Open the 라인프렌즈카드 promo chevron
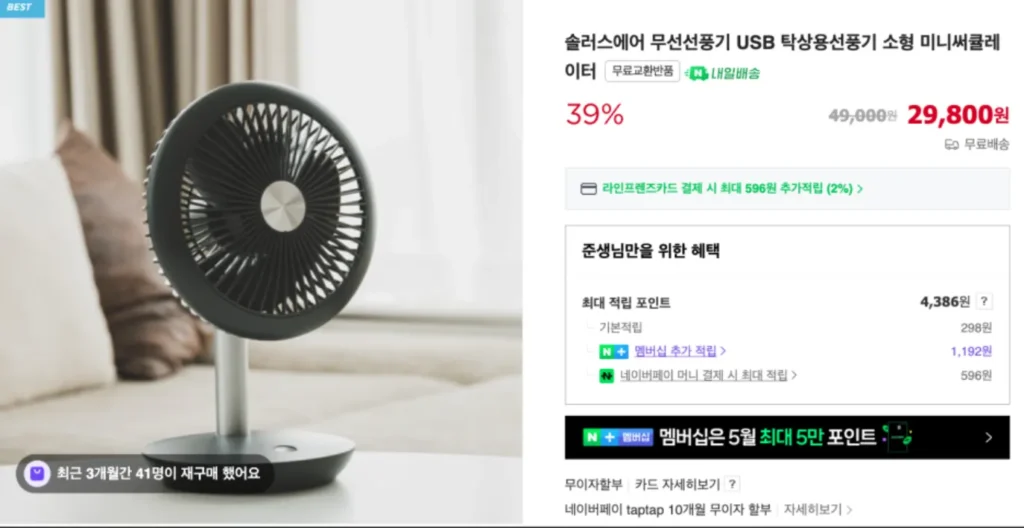Image resolution: width=1024 pixels, height=528 pixels. click(x=860, y=189)
